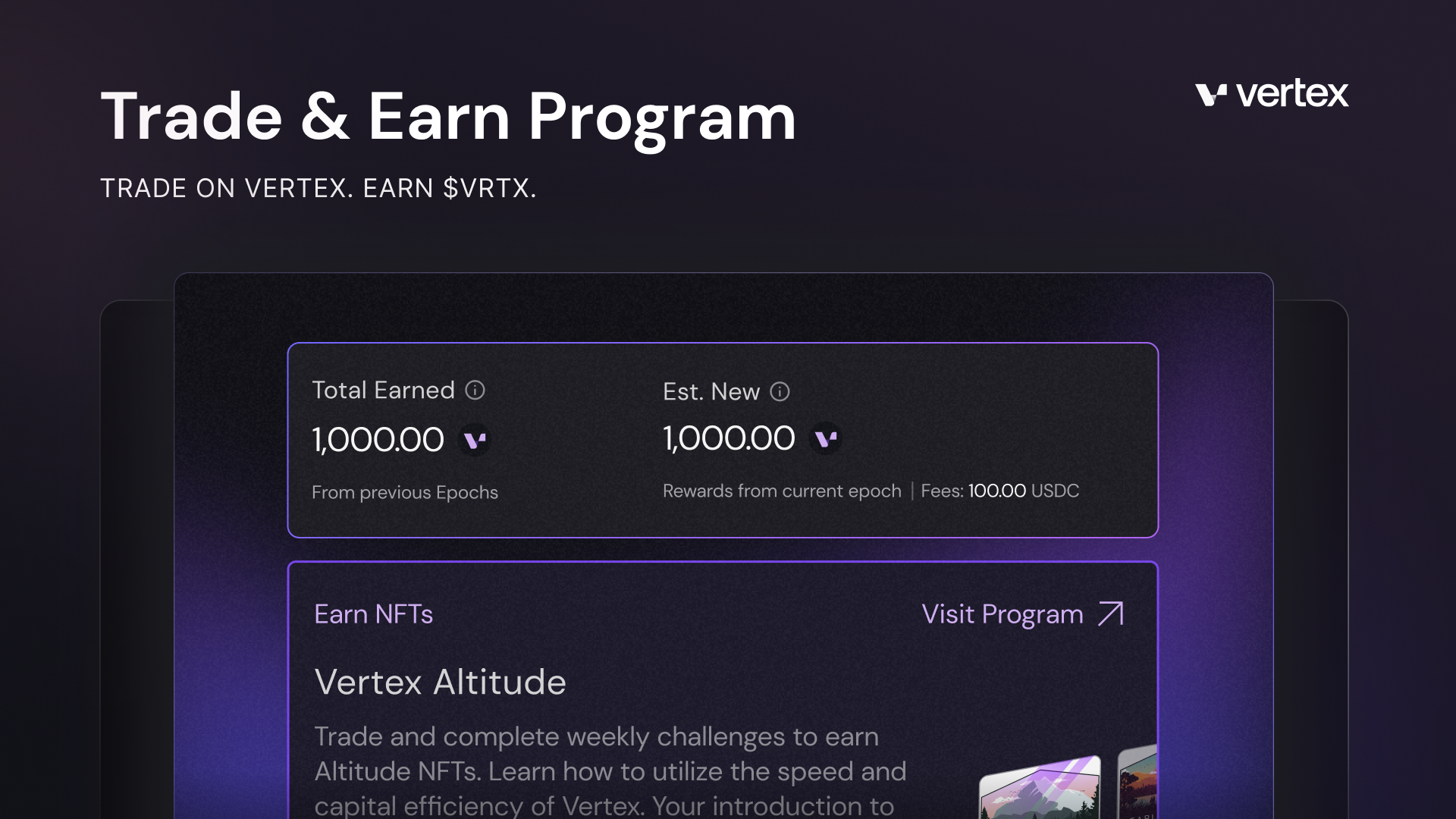This screenshot has width=1456, height=819.
Task: Click the diagonal arrow icon next to Visit Program
Action: (x=1111, y=613)
